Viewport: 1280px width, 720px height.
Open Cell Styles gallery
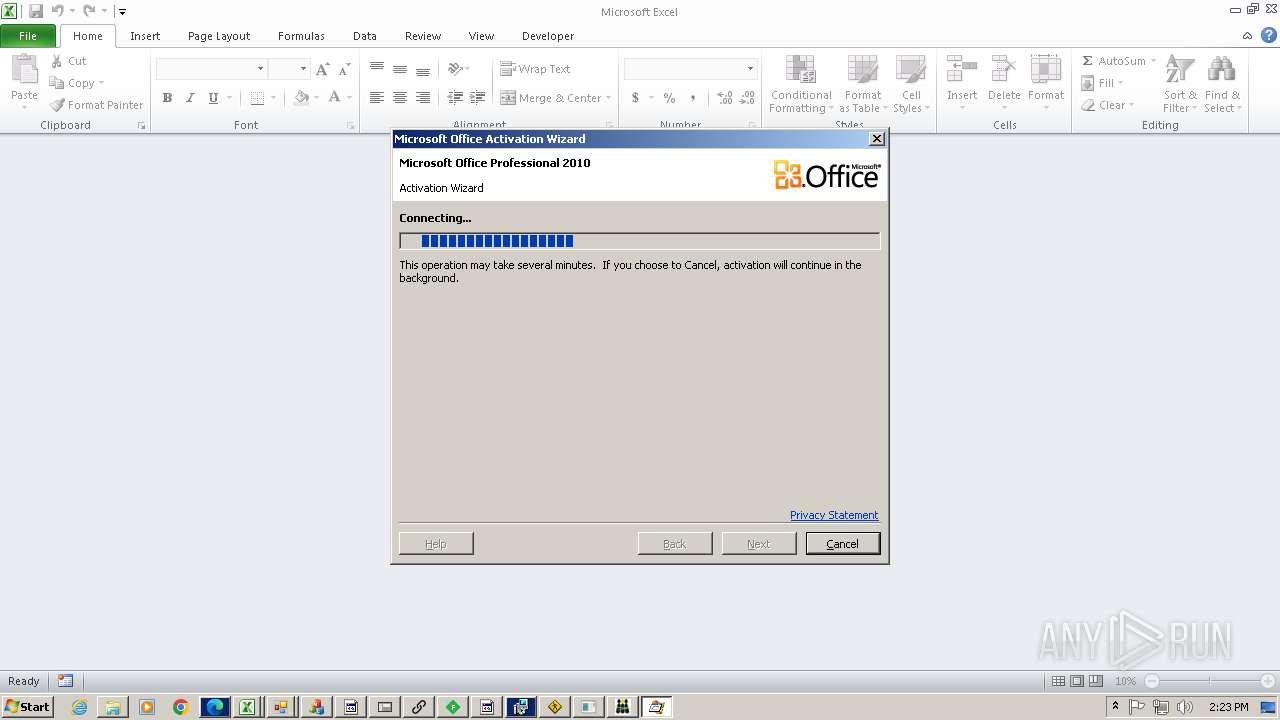coord(910,84)
